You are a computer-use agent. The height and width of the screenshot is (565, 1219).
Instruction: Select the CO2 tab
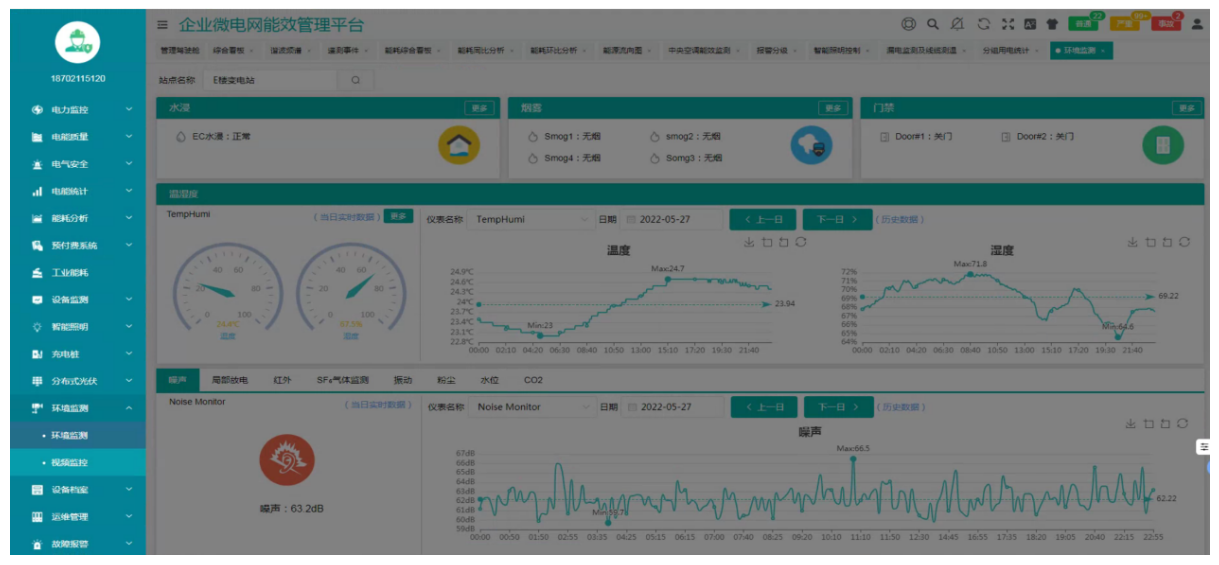(533, 380)
